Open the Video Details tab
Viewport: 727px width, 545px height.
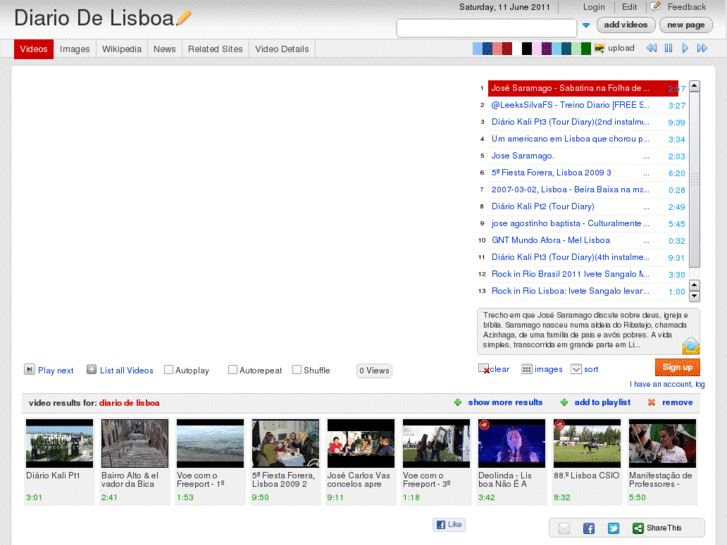tap(282, 49)
